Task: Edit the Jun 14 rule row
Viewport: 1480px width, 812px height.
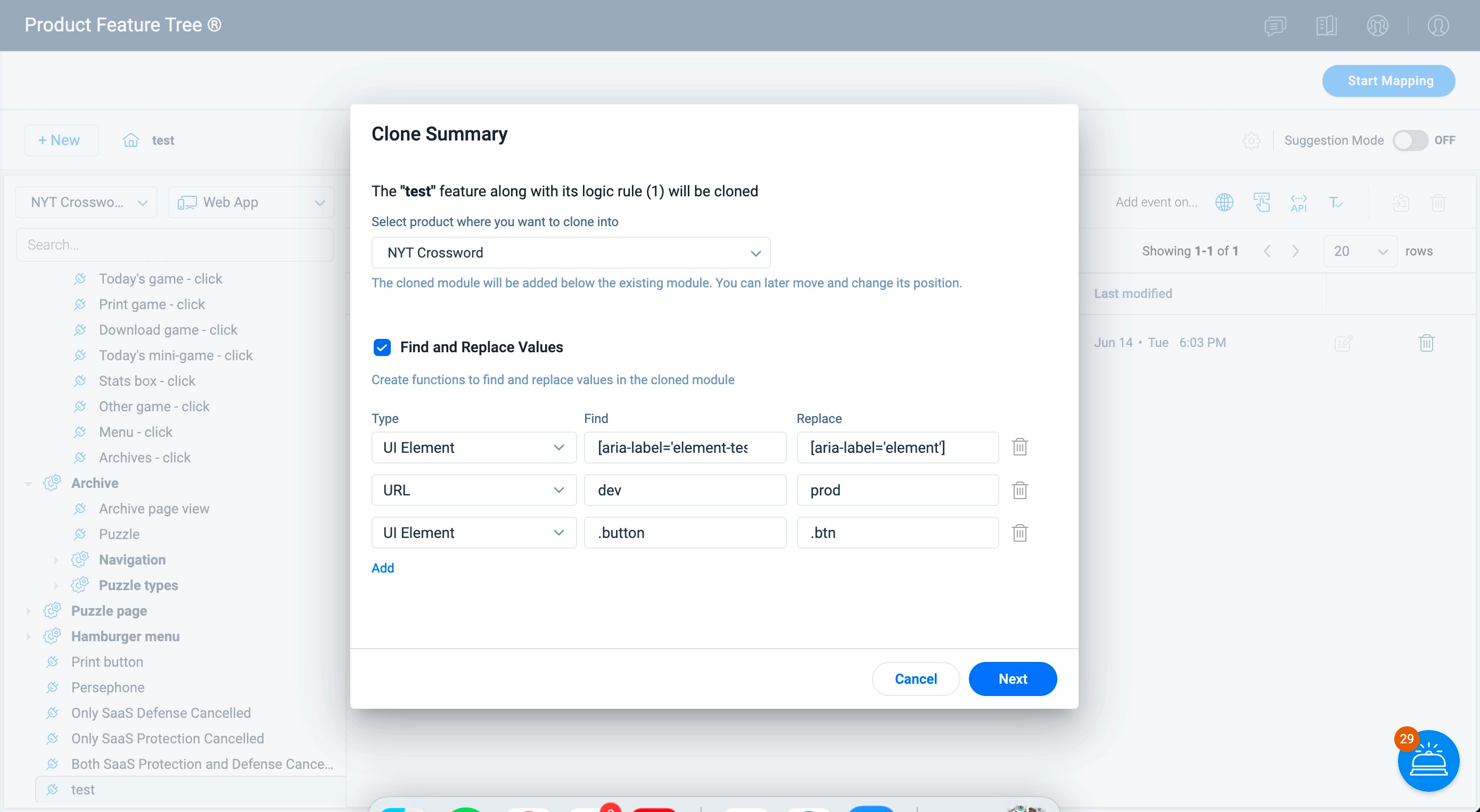Action: pos(1343,343)
